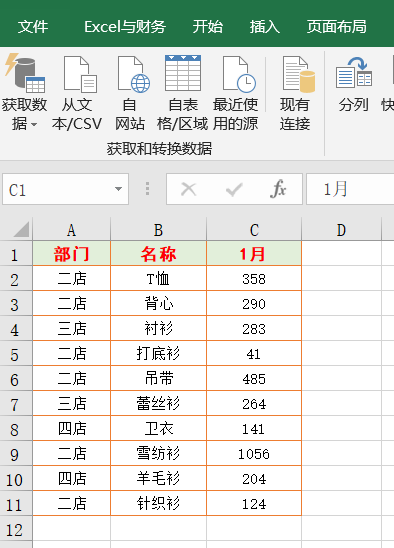Open 现有连接 existing connections icon
394x548 pixels.
point(299,74)
